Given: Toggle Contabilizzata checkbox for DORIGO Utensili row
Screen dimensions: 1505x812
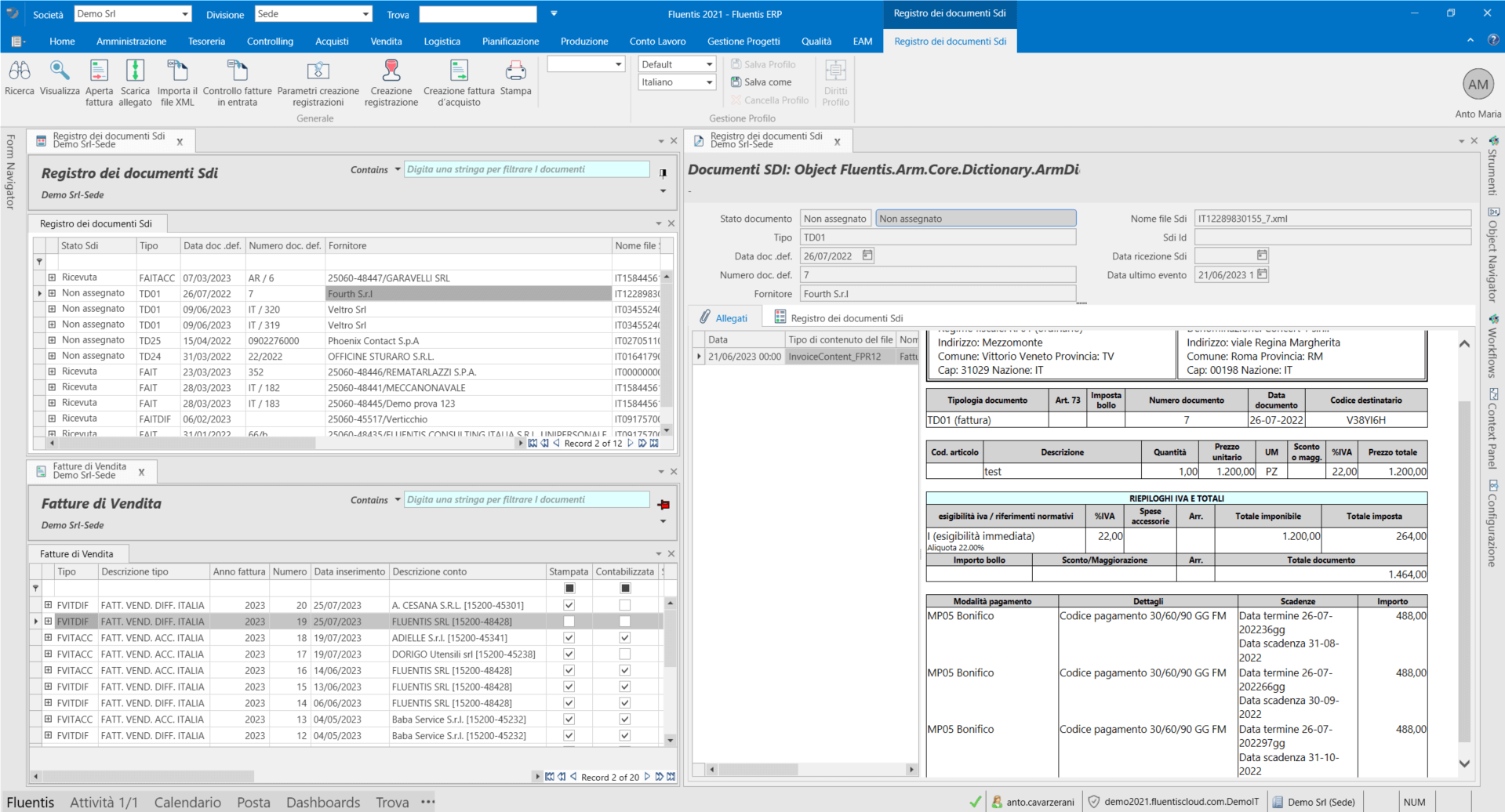Looking at the screenshot, I should click(x=625, y=654).
